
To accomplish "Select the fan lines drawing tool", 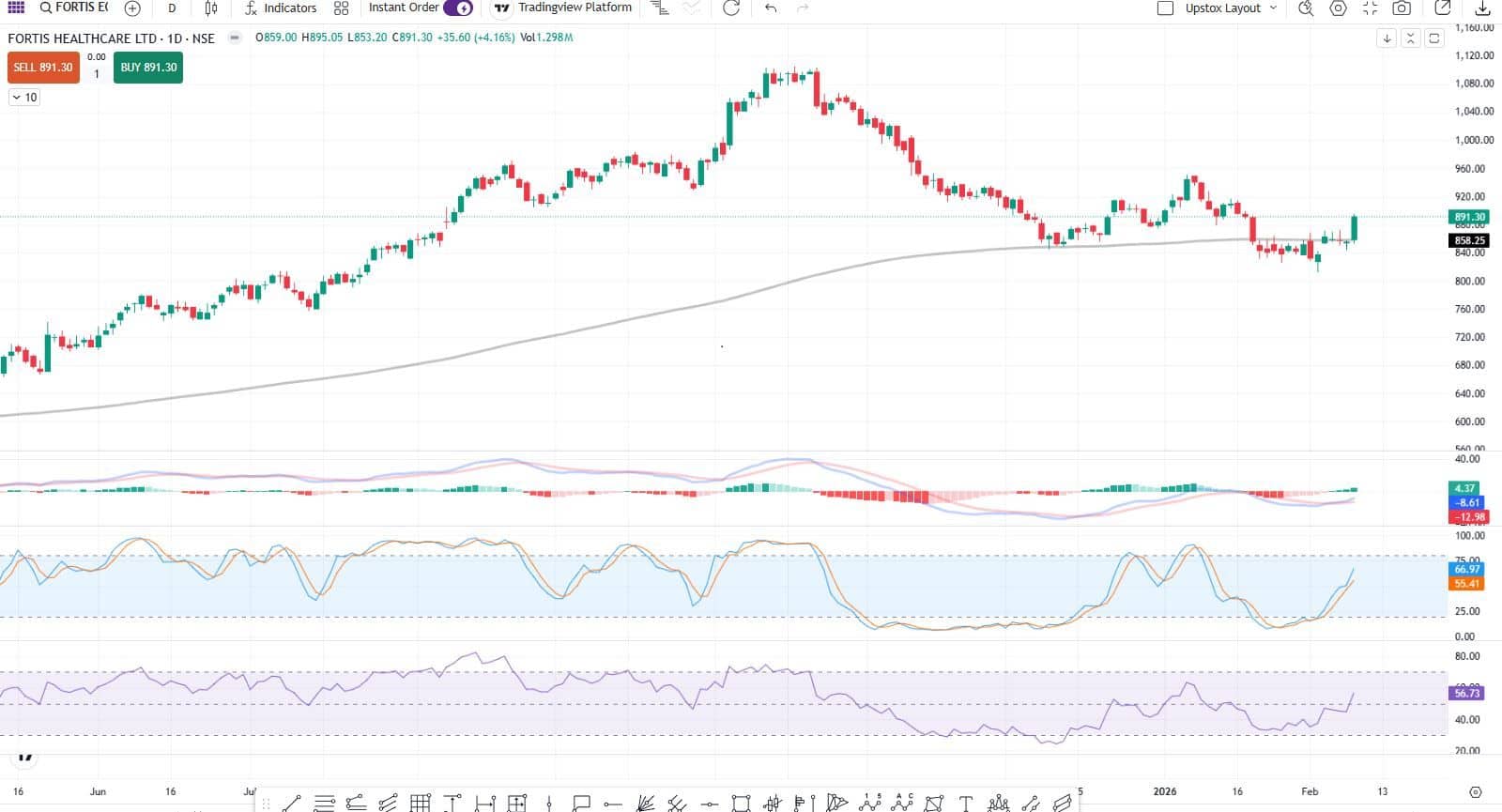I will pyautogui.click(x=645, y=803).
